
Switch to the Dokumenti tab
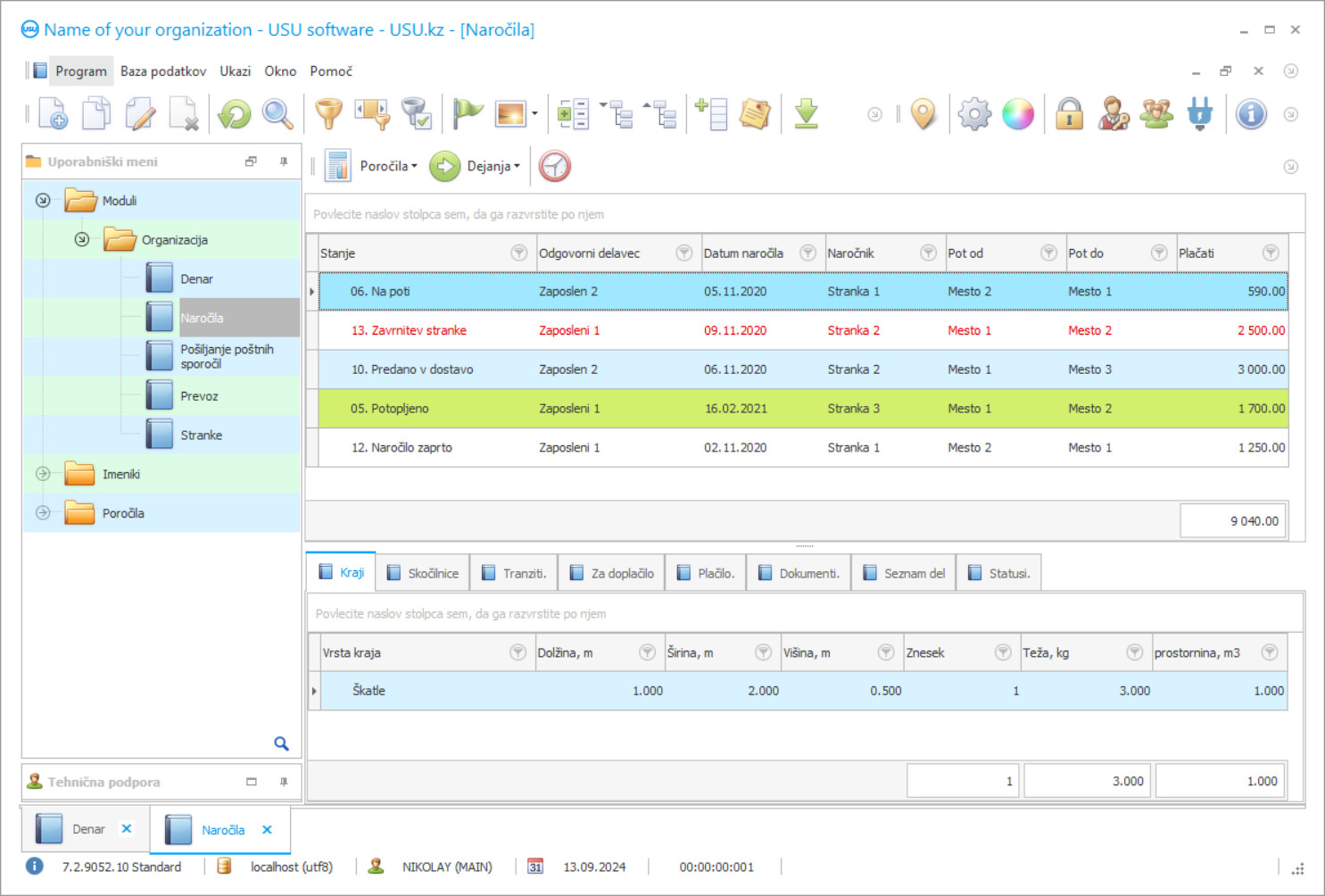pyautogui.click(x=799, y=573)
